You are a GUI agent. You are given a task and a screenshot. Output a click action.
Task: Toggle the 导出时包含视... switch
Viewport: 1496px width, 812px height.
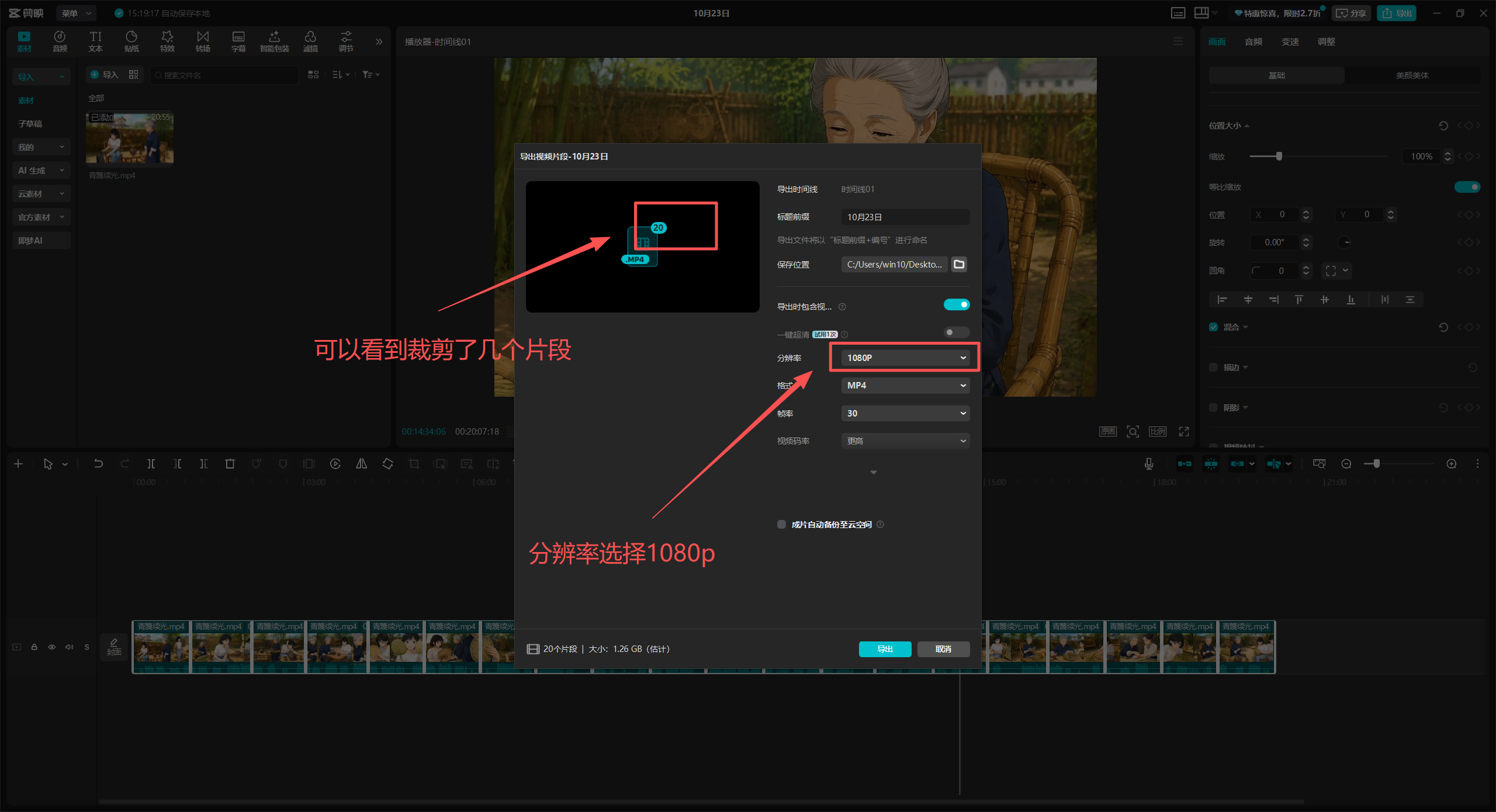pyautogui.click(x=957, y=305)
